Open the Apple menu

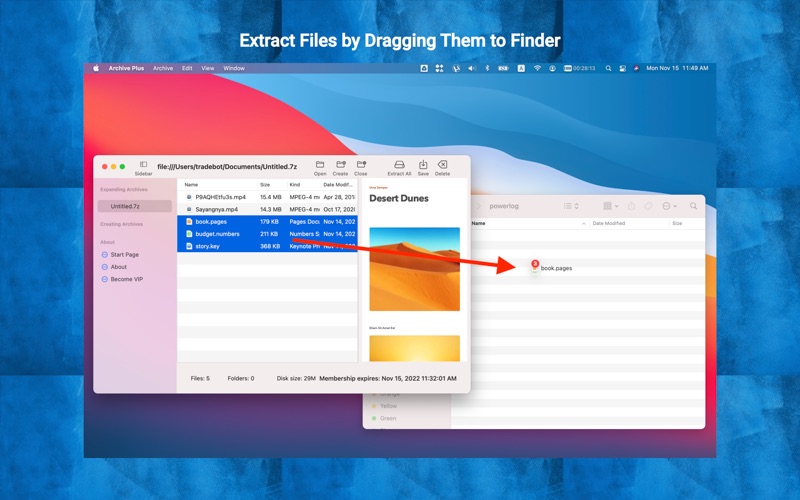tap(95, 68)
